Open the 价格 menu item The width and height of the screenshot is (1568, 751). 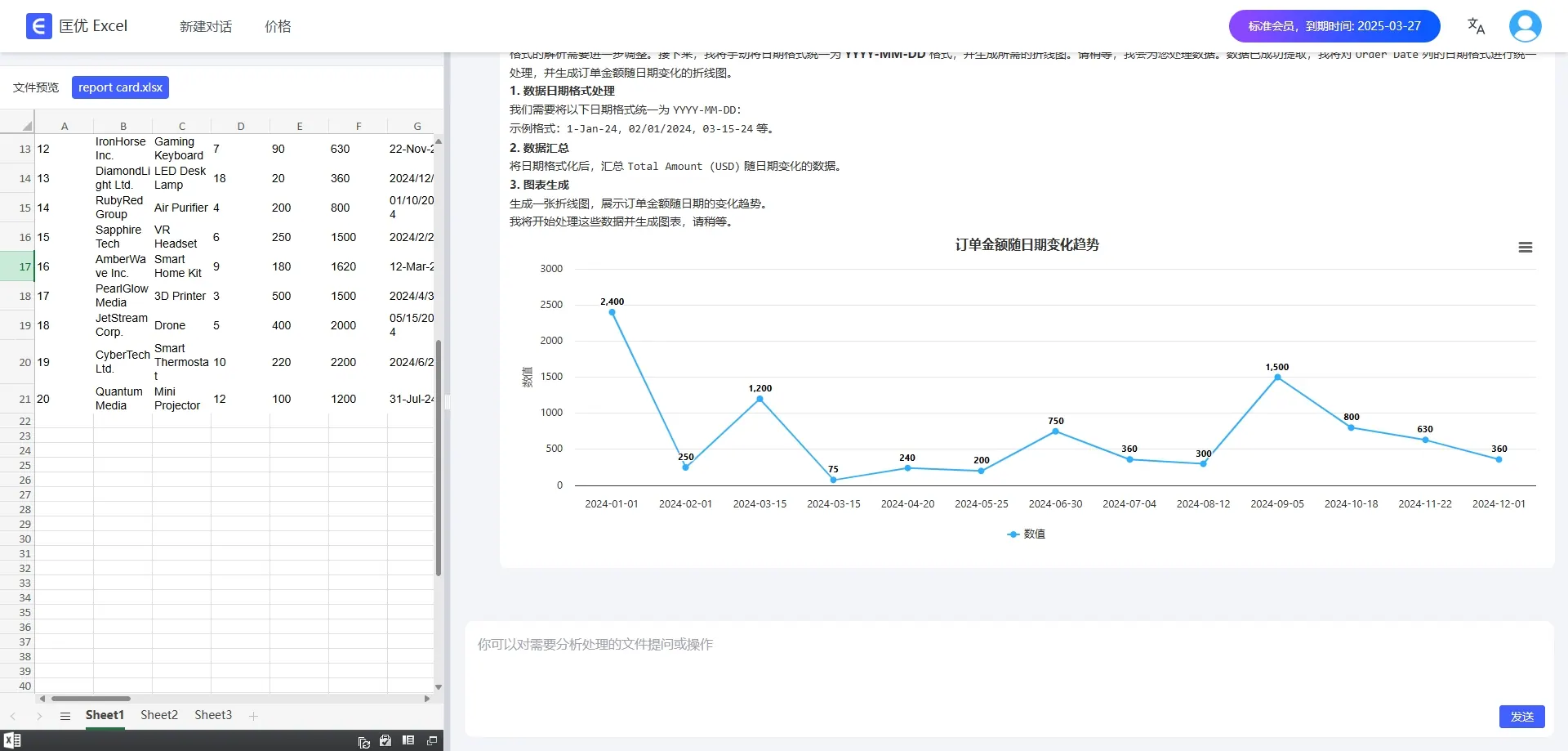278,26
